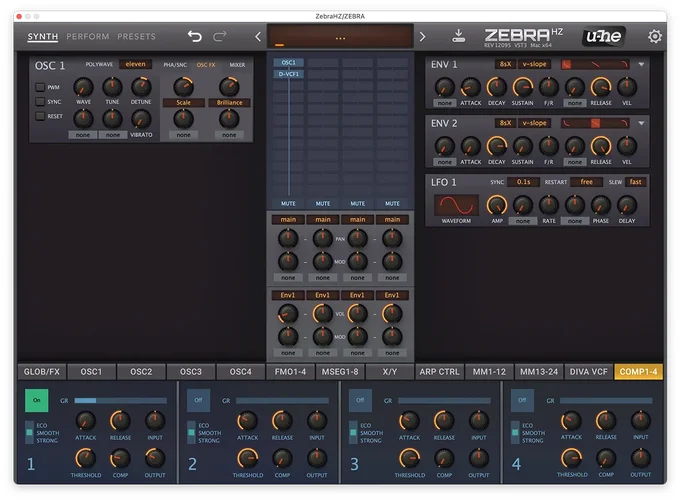Open the ENV 1 v-slope mode dropdown
The image size is (680, 500).
tap(535, 65)
